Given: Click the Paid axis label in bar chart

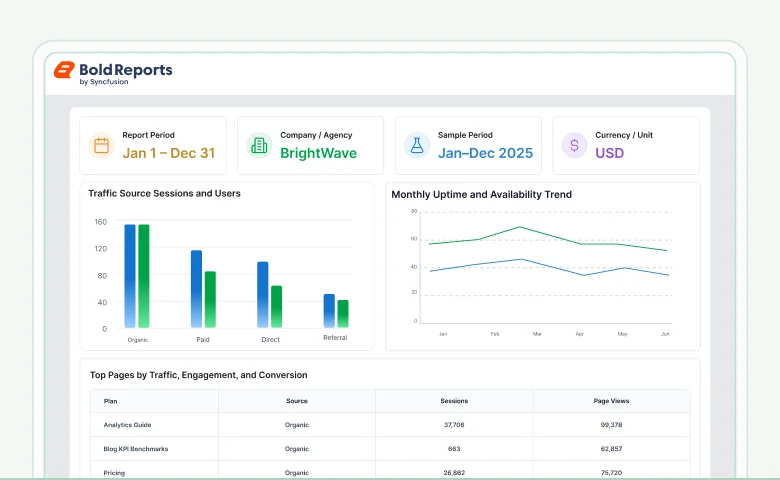Looking at the screenshot, I should pyautogui.click(x=203, y=340).
